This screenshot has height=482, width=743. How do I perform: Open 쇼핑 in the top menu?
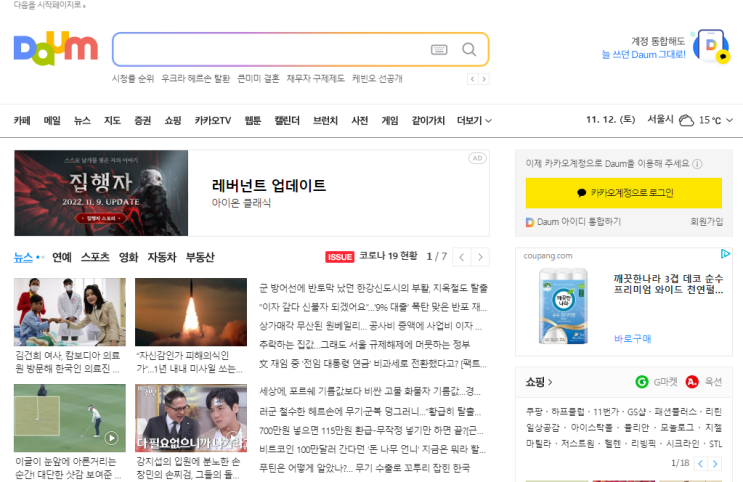click(x=173, y=121)
